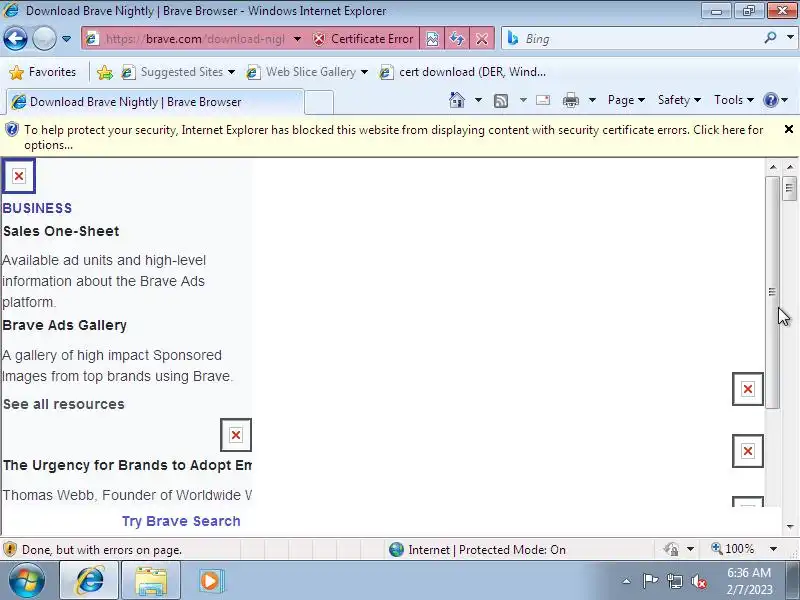Open a new blank tab
800x600 pixels.
(319, 102)
